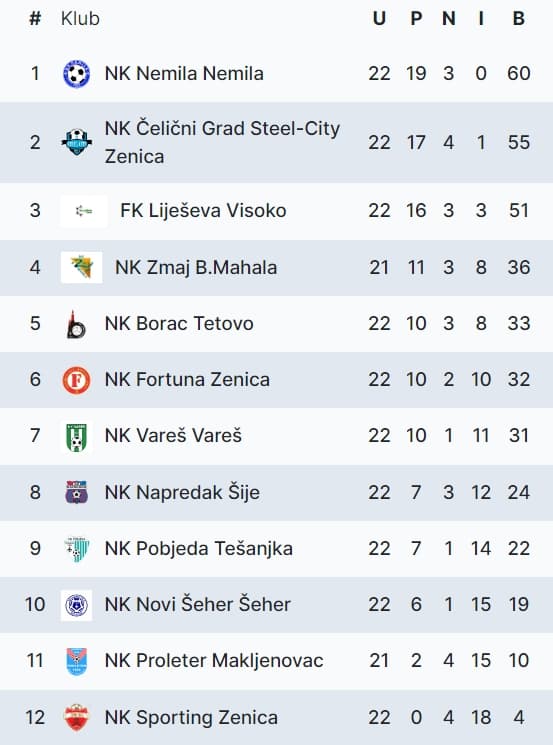The image size is (553, 745).
Task: Click the NK Pobjeda Tešanjka logo
Action: [76, 548]
